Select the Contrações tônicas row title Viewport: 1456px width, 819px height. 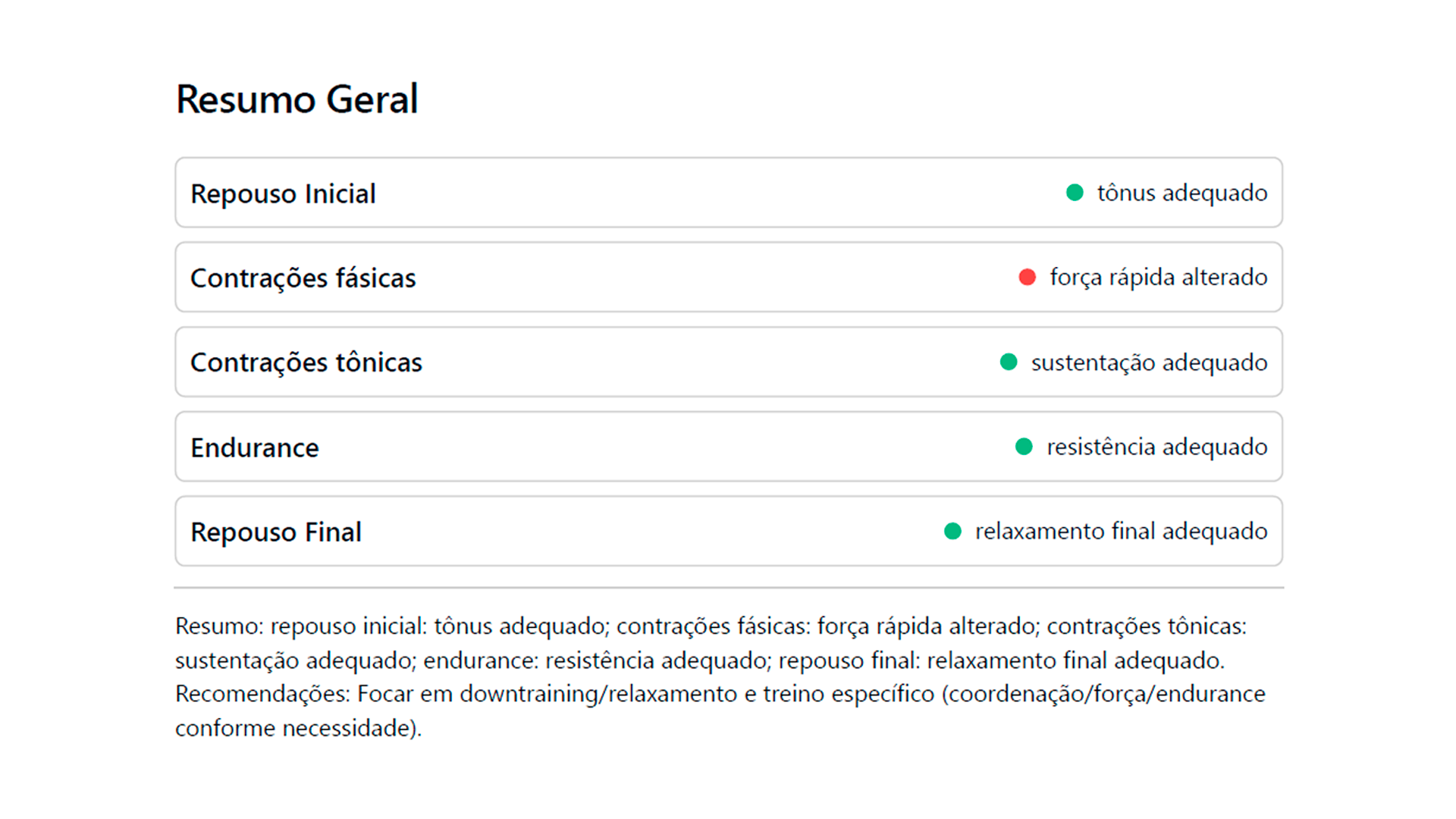306,362
